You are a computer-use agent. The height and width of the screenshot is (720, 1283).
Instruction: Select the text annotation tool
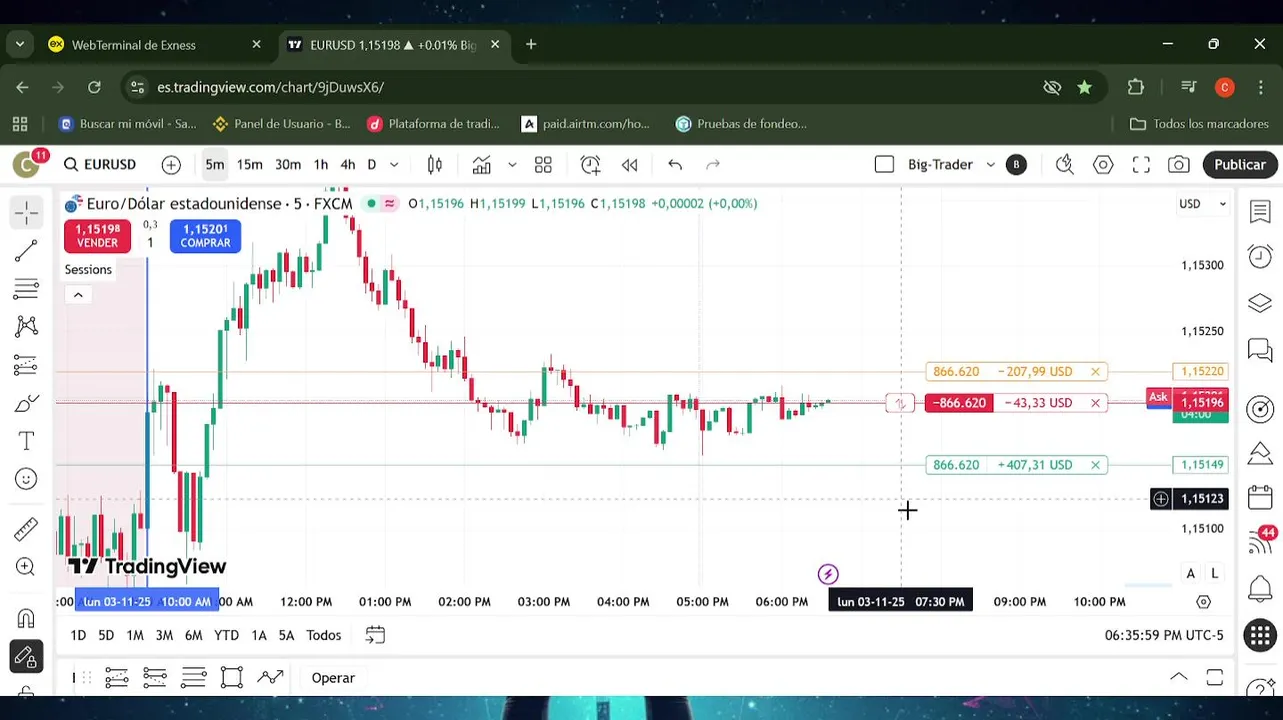click(26, 441)
